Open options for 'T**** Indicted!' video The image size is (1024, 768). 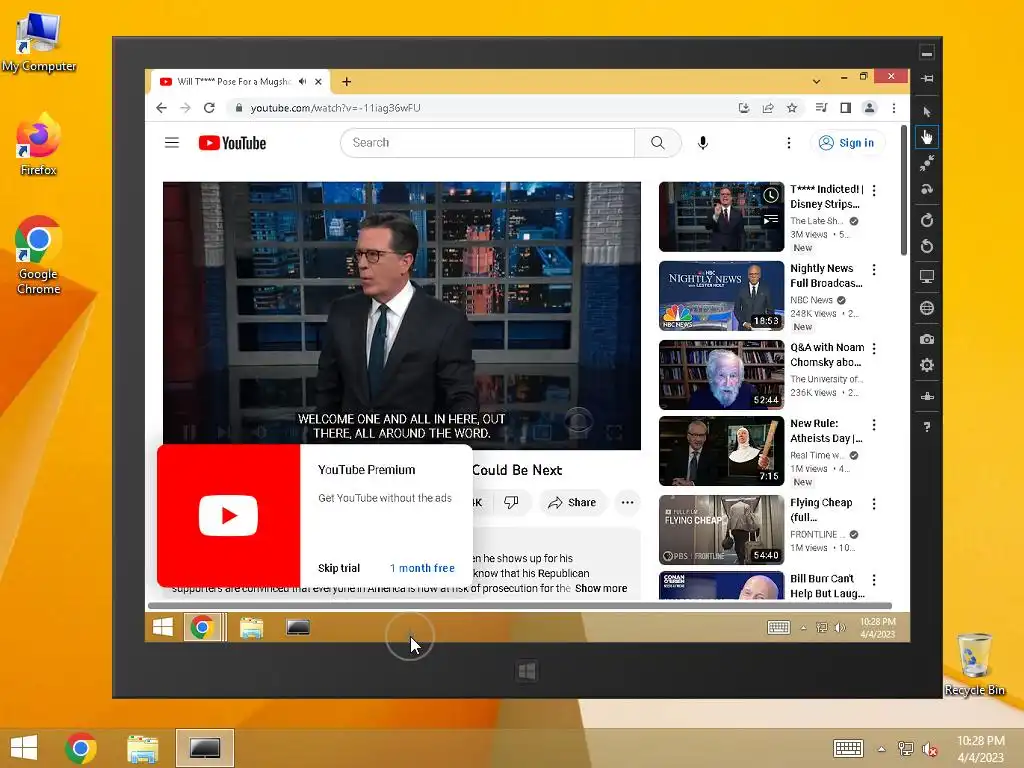pyautogui.click(x=874, y=190)
